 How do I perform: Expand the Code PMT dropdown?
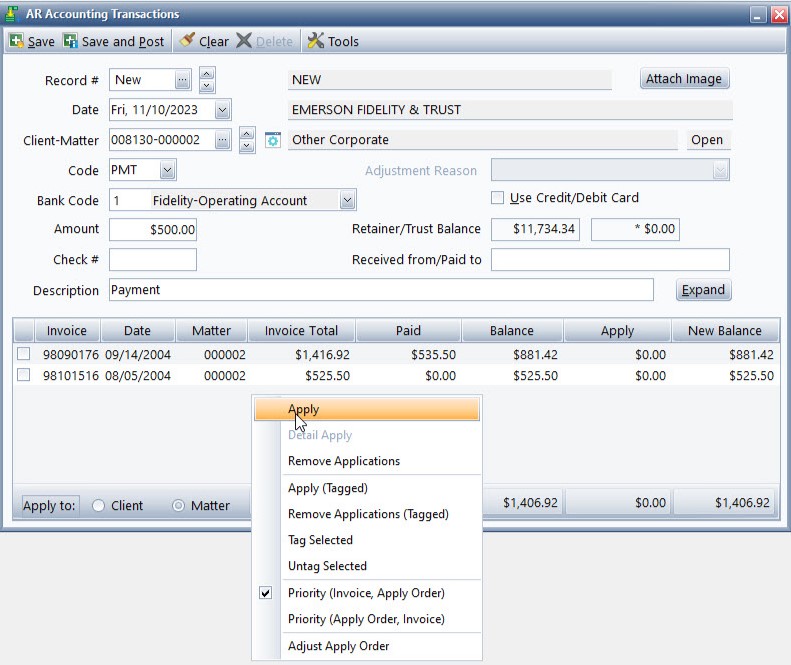pyautogui.click(x=167, y=170)
